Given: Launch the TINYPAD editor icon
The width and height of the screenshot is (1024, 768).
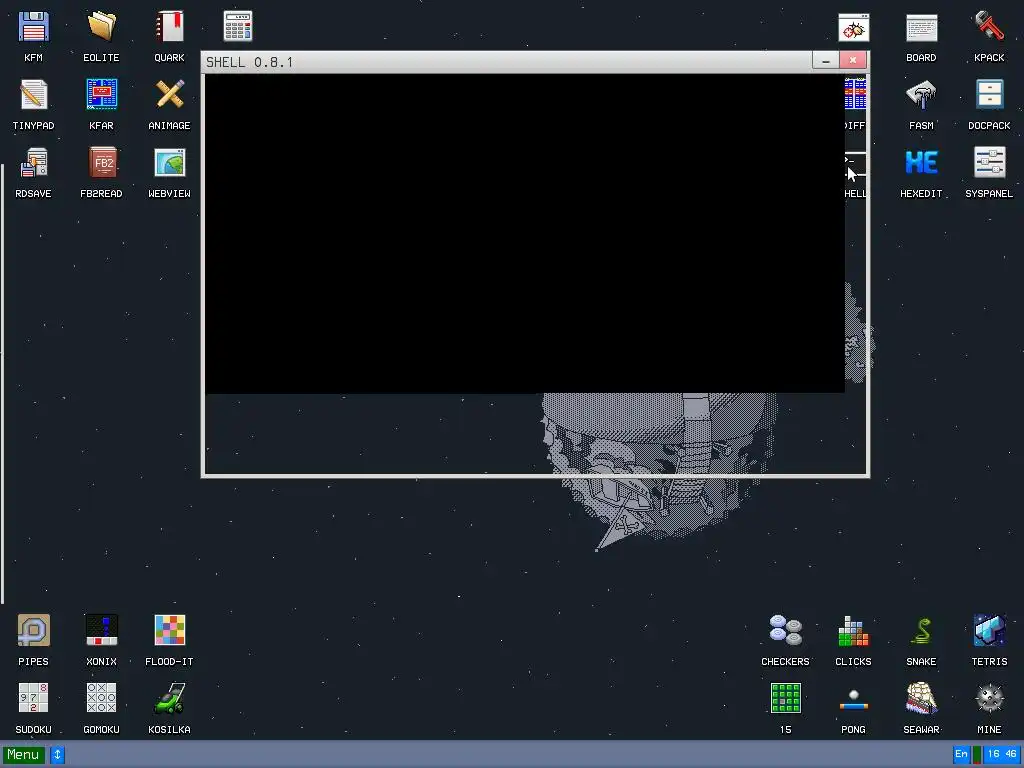Looking at the screenshot, I should click(33, 95).
